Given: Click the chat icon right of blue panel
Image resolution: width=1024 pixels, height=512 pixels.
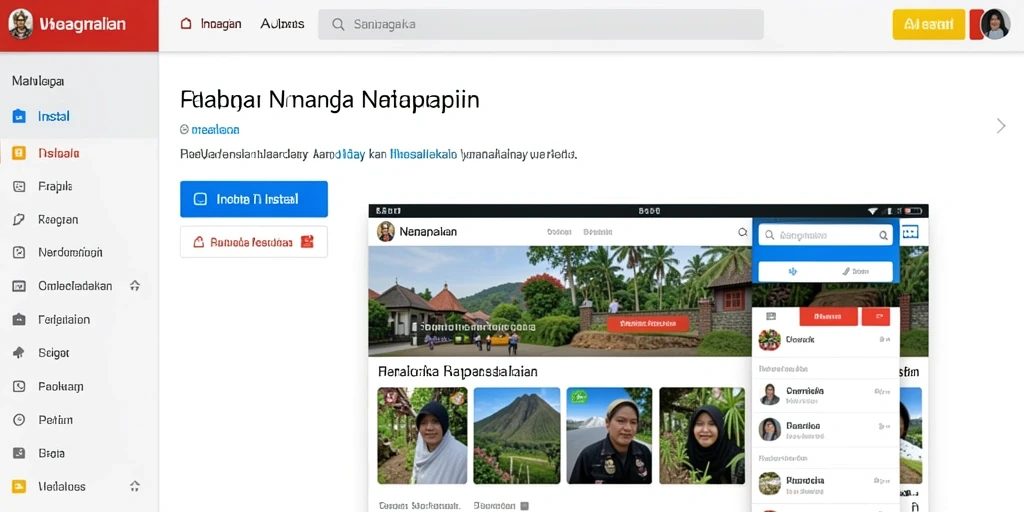Looking at the screenshot, I should pyautogui.click(x=910, y=232).
